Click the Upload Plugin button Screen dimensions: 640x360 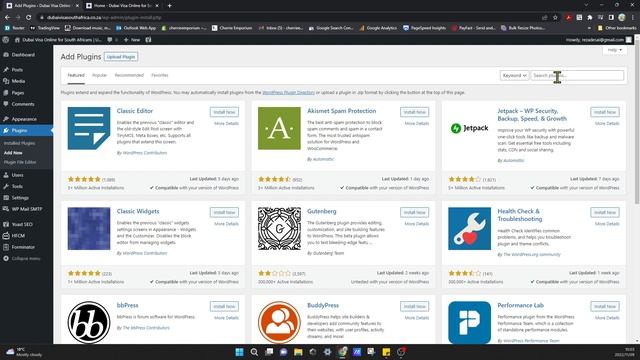[121, 57]
